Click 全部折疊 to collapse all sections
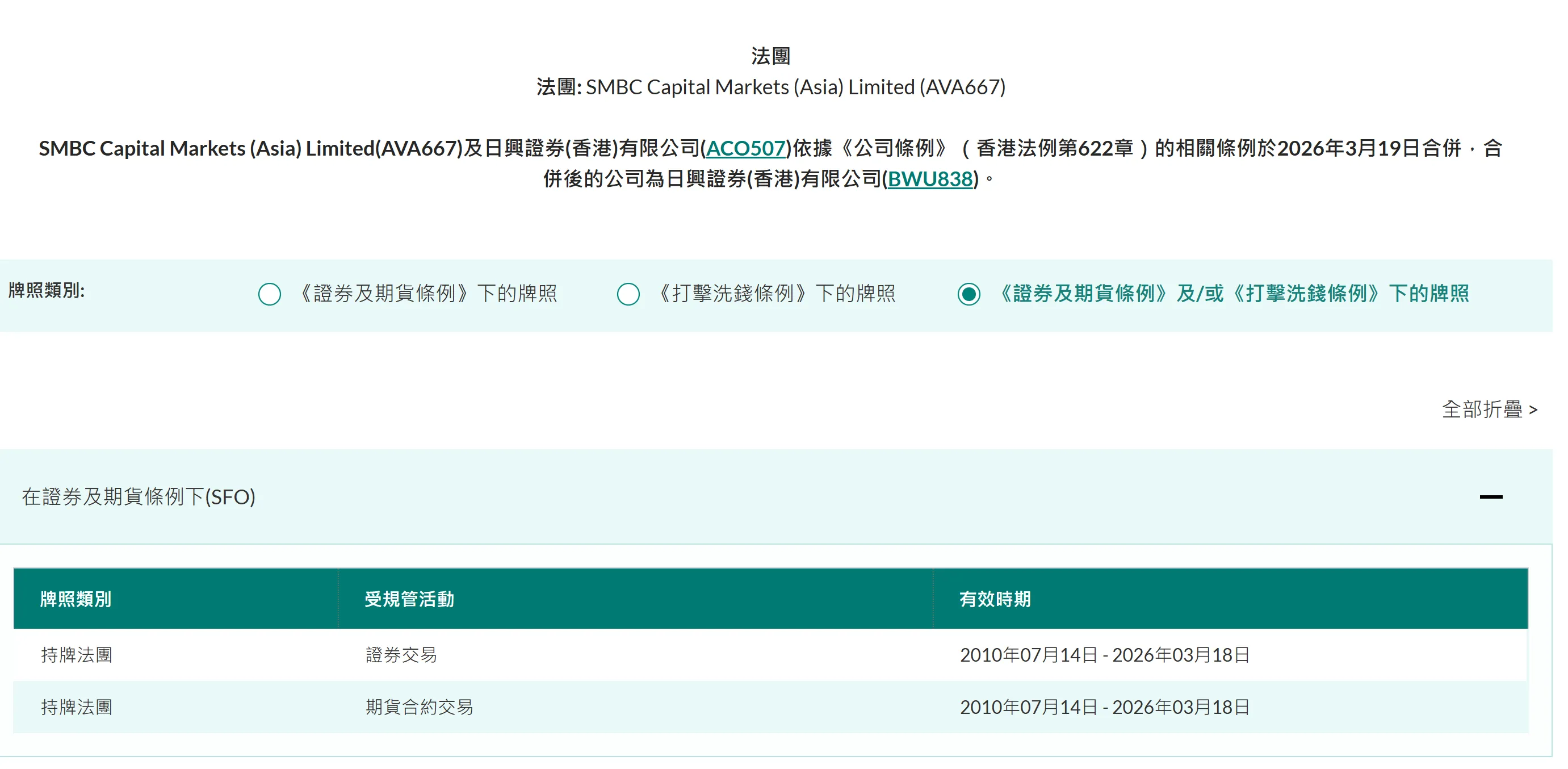The height and width of the screenshot is (769, 1568). click(x=1490, y=409)
